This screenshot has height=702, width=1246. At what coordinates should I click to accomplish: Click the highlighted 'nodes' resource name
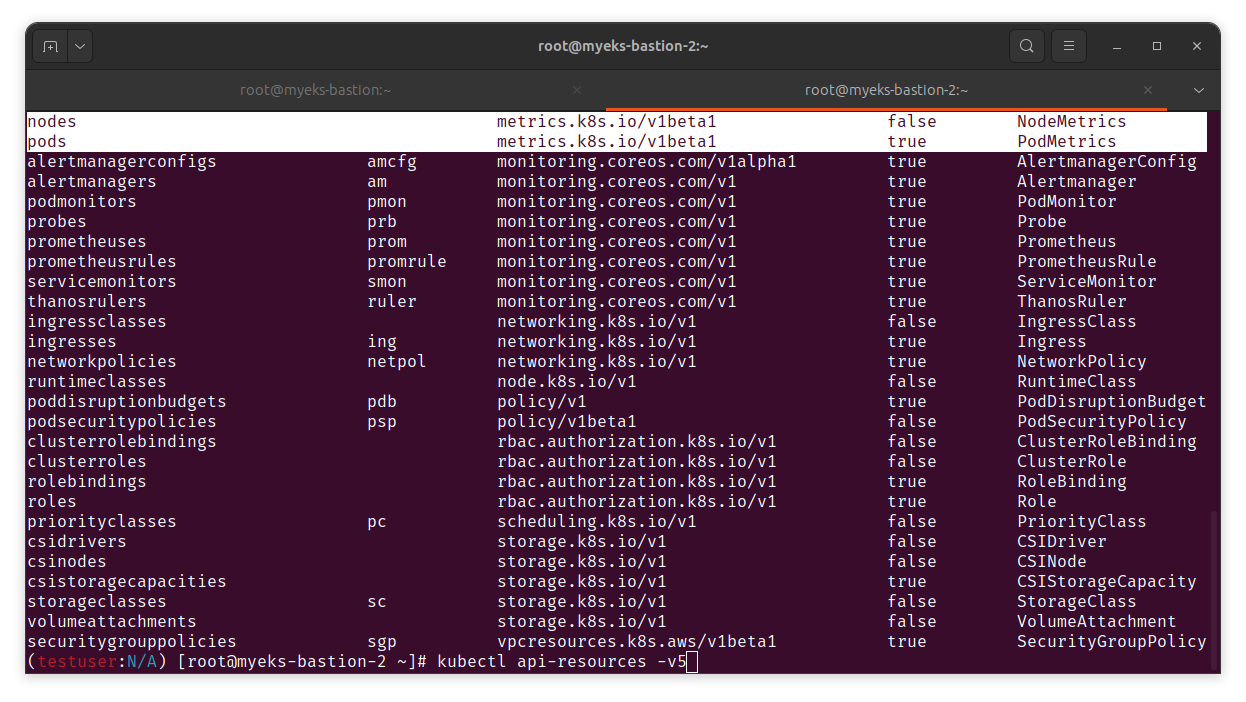52,121
